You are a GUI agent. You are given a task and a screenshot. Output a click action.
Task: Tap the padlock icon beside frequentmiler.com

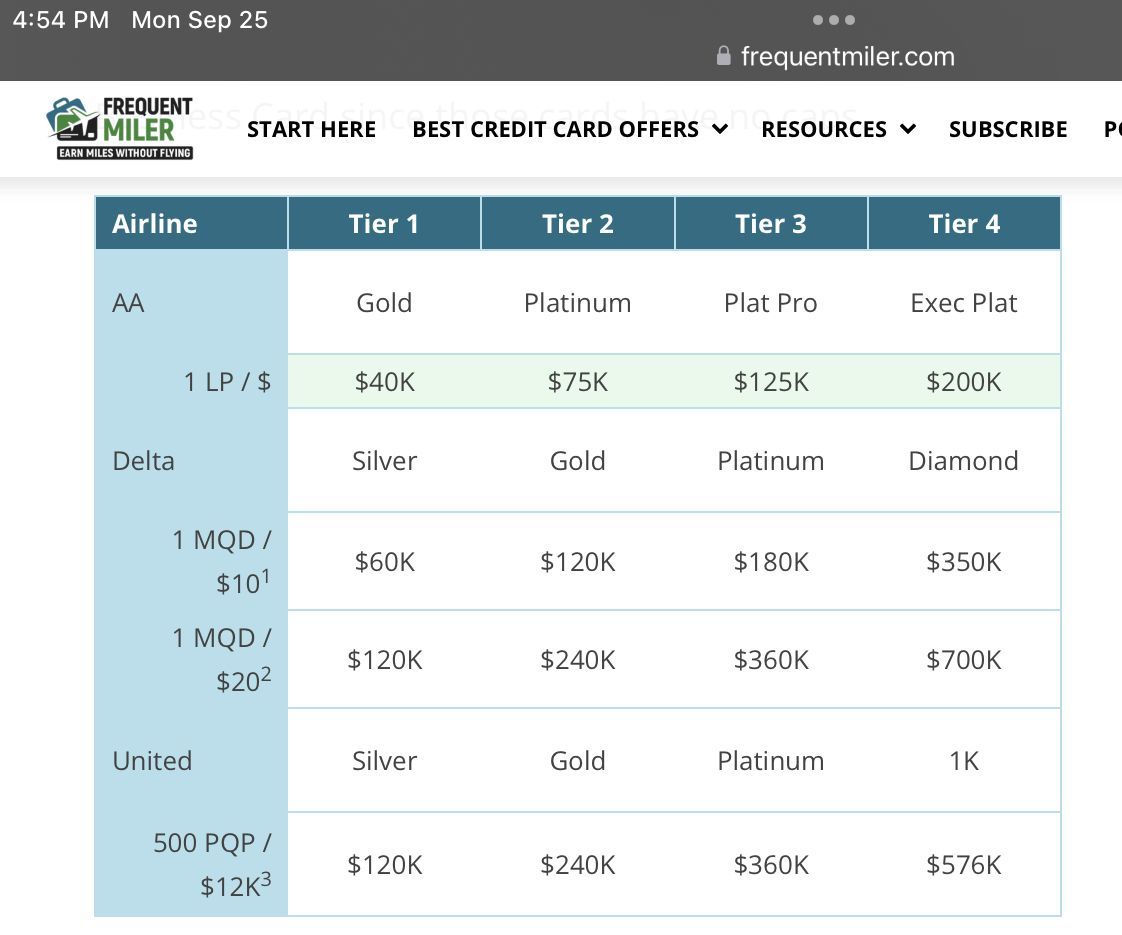point(723,56)
